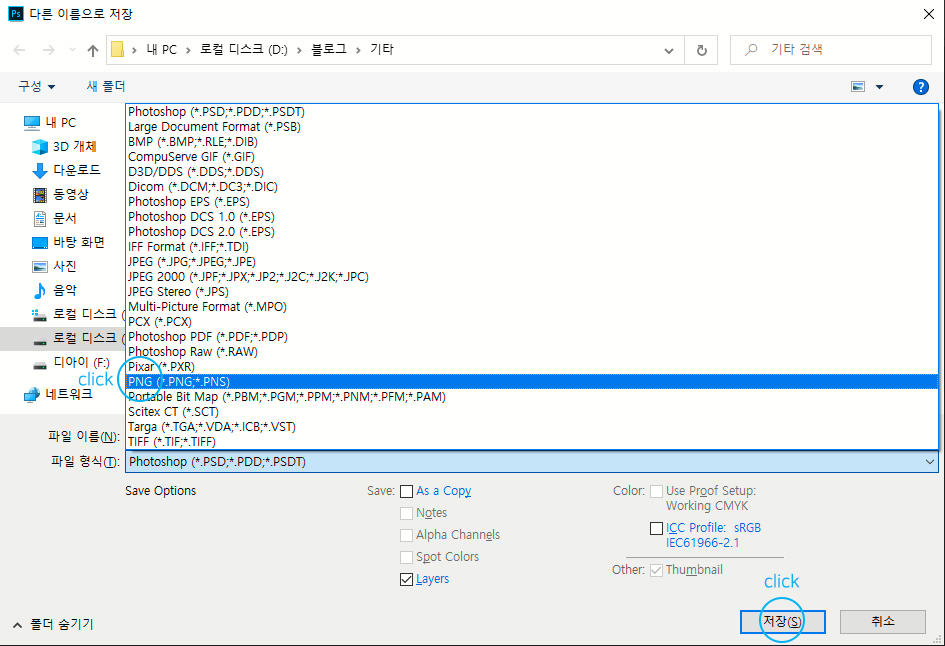The width and height of the screenshot is (945, 646).
Task: Click the Back navigation arrow
Action: pos(19,50)
